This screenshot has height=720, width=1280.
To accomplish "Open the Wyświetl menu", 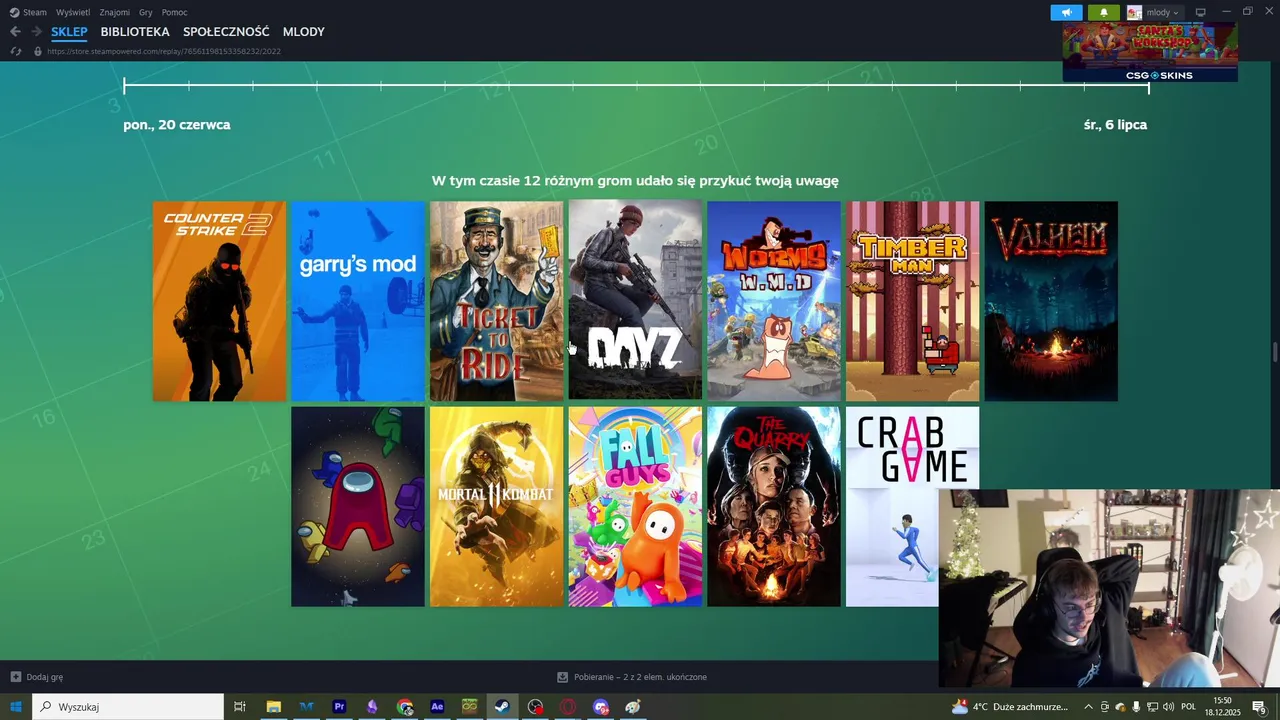I will [x=73, y=12].
